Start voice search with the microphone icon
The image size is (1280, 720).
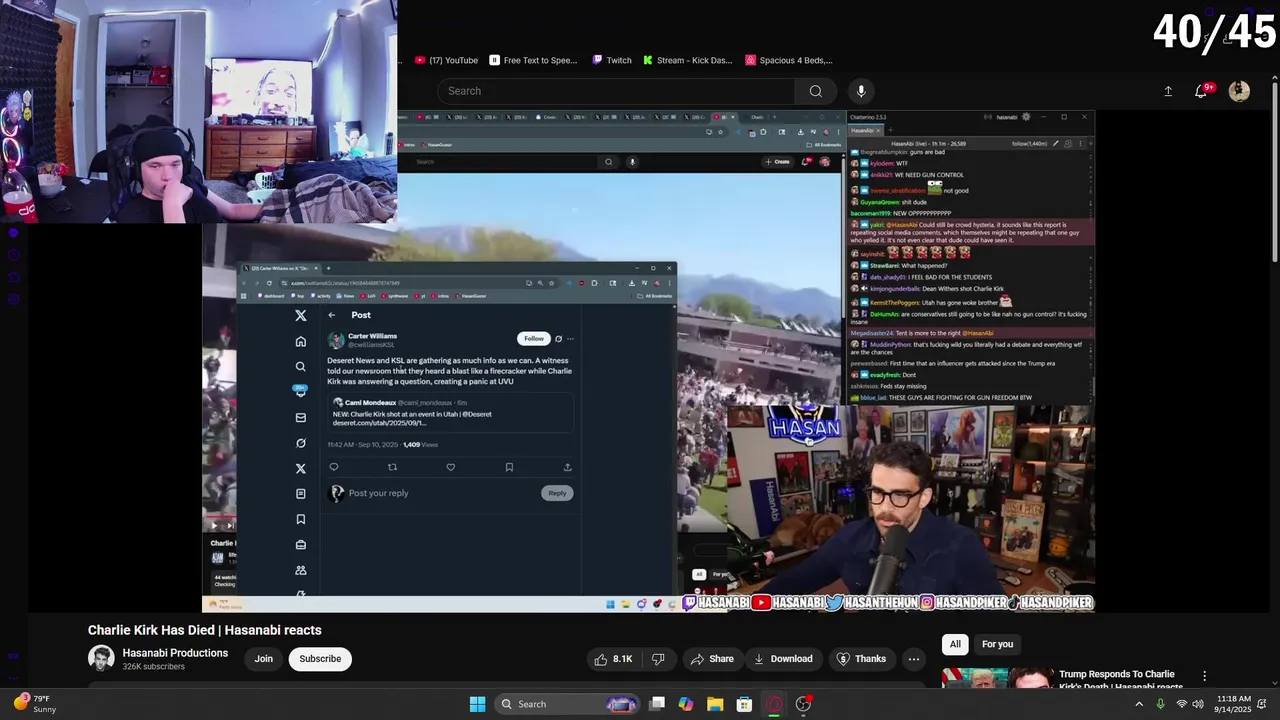861,91
